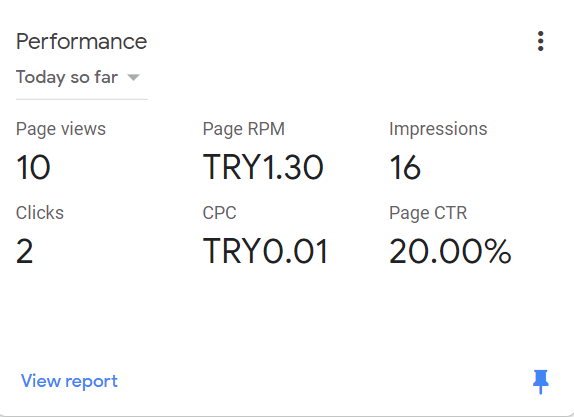Viewport: 574px width, 417px height.
Task: Click the Clicks value 2
Action: coord(25,251)
